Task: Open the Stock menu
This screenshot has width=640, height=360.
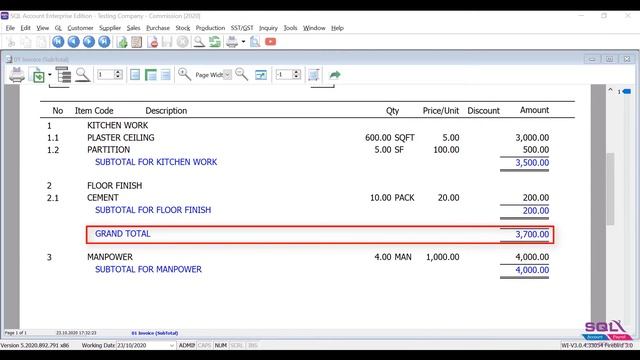Action: [x=182, y=28]
